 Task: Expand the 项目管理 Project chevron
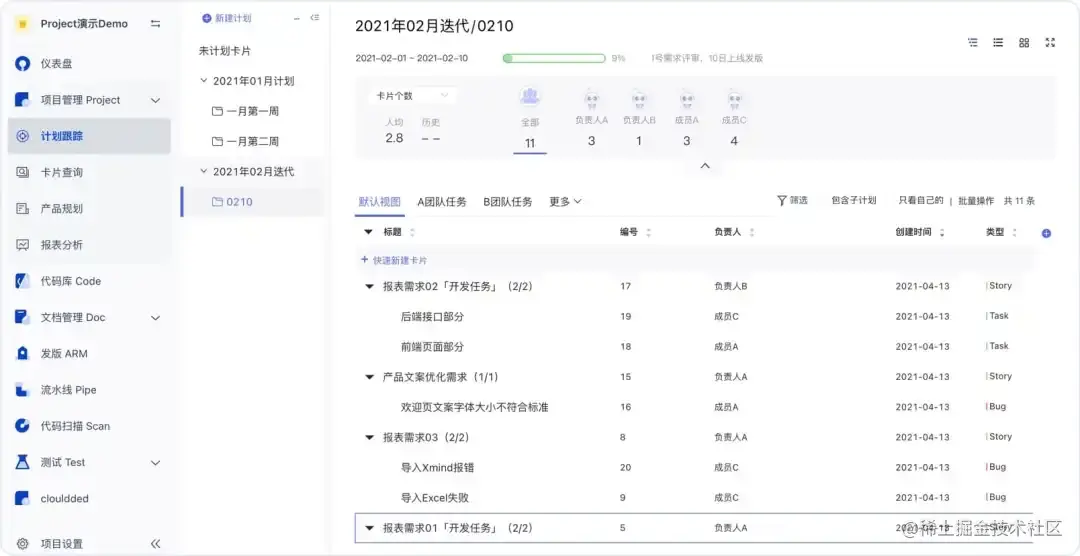(156, 101)
